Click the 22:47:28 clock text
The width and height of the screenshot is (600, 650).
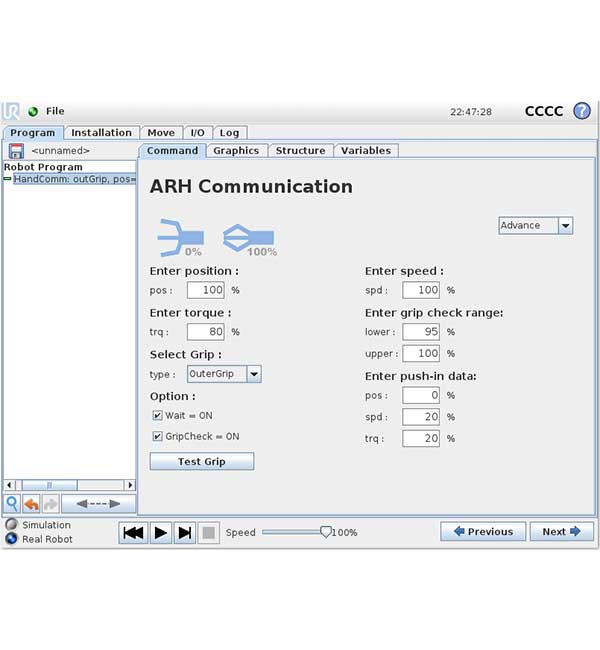coord(471,112)
